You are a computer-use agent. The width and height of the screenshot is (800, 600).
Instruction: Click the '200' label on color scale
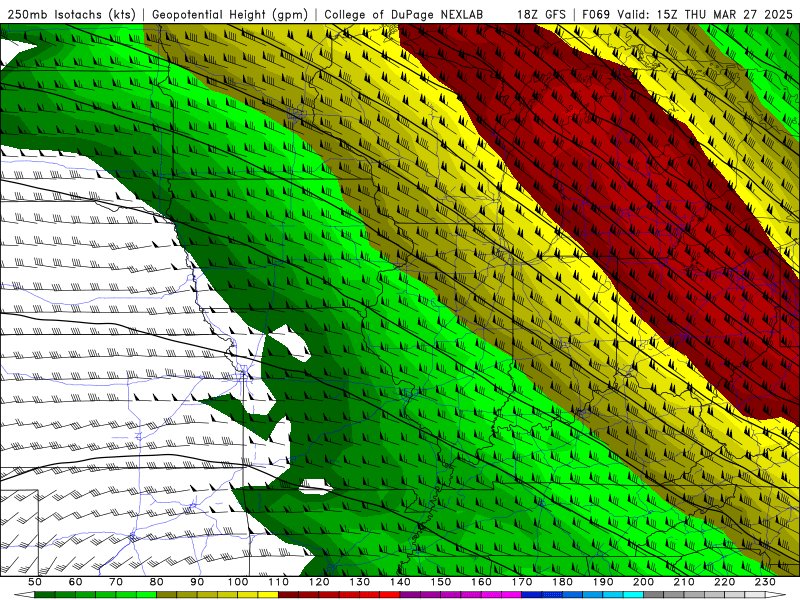pos(644,582)
